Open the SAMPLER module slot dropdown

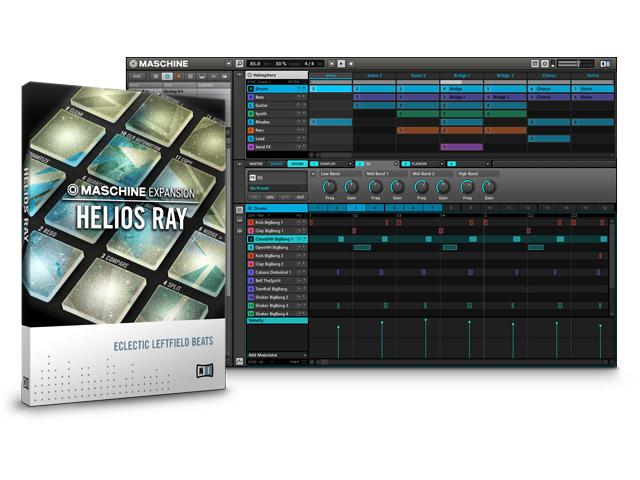click(350, 164)
